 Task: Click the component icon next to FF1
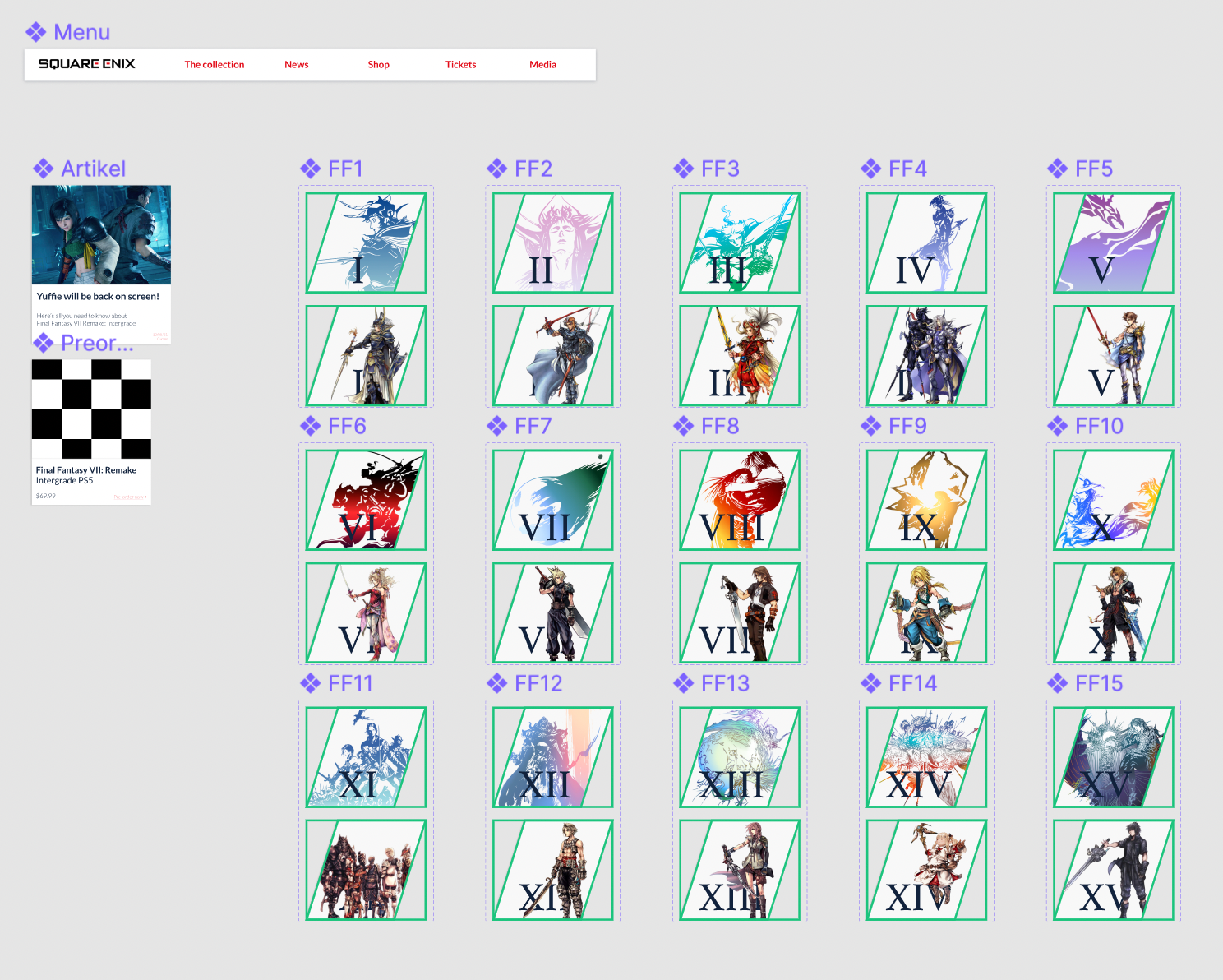[x=310, y=169]
